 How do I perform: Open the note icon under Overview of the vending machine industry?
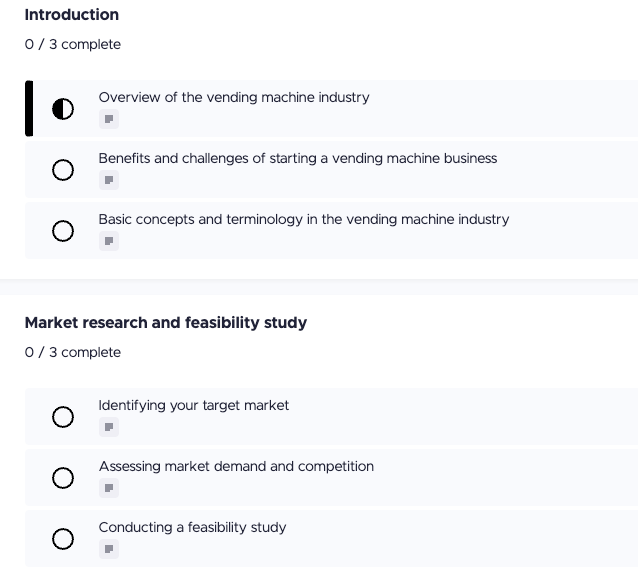pos(109,120)
